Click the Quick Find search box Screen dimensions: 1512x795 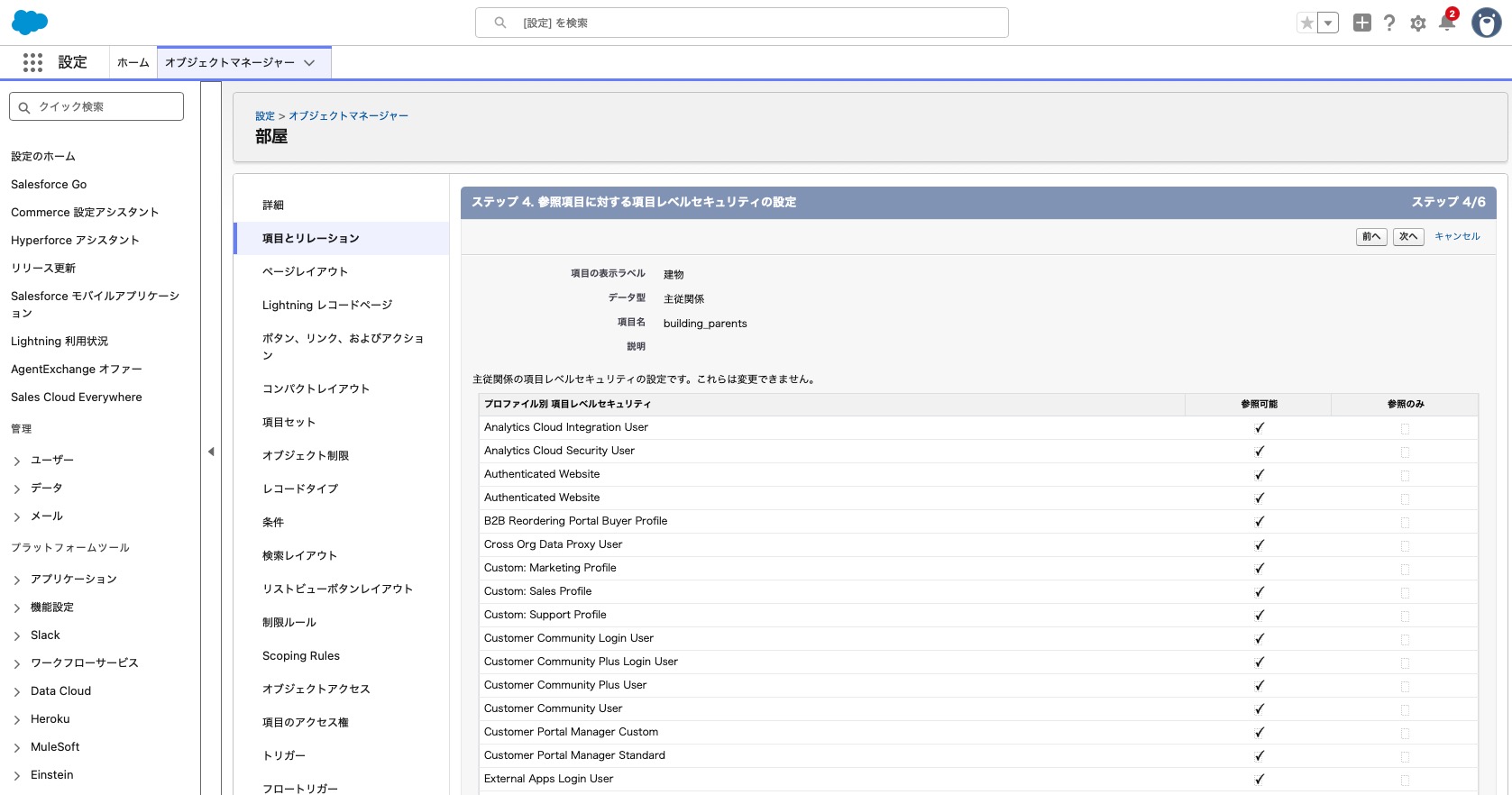(x=96, y=106)
